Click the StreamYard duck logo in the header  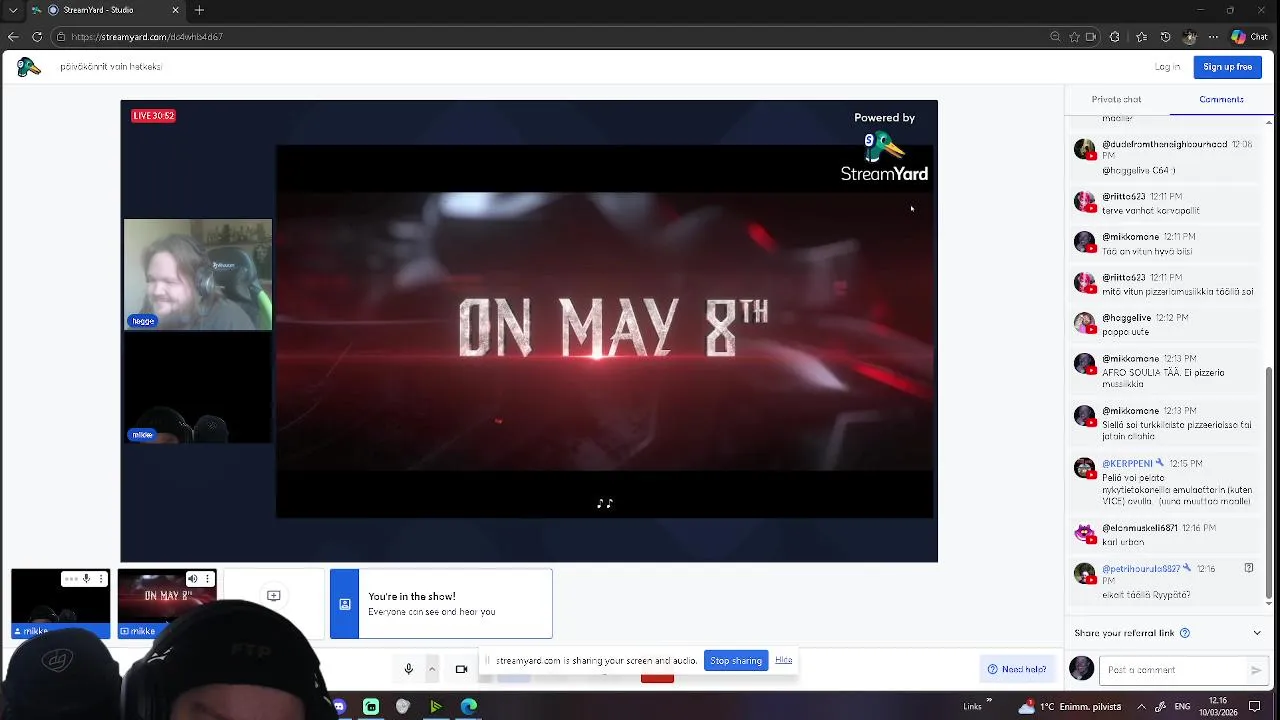click(x=28, y=67)
